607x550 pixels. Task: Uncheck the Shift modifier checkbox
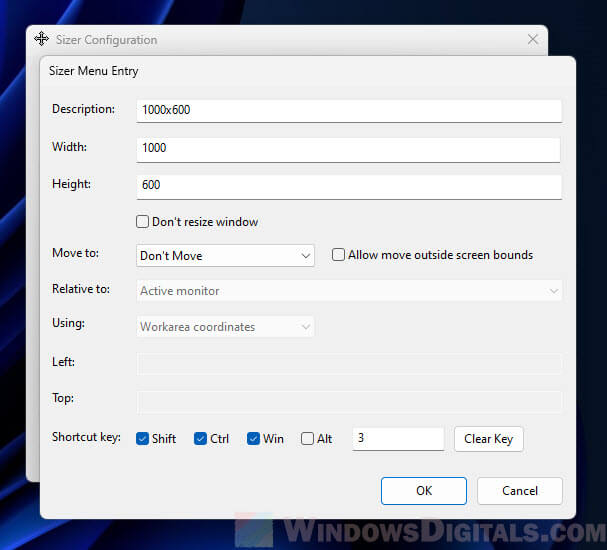tap(143, 439)
